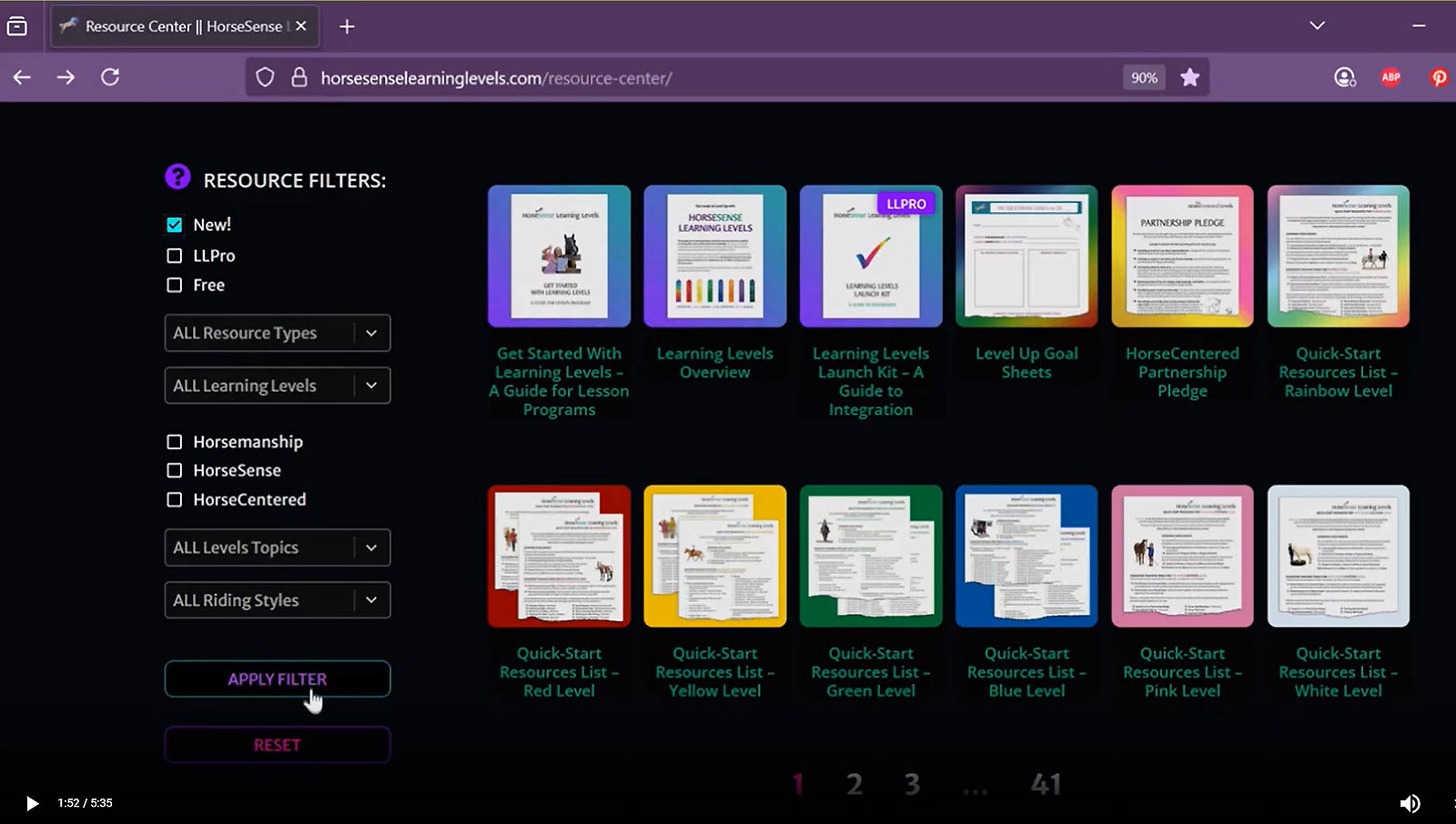The image size is (1456, 824).
Task: Open Quick-Start Pink Level thumbnail
Action: 1182,557
